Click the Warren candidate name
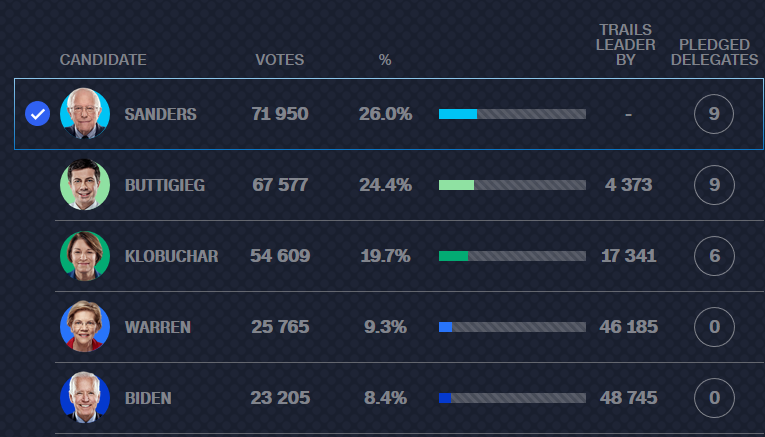Viewport: 765px width, 437px height. tap(157, 327)
